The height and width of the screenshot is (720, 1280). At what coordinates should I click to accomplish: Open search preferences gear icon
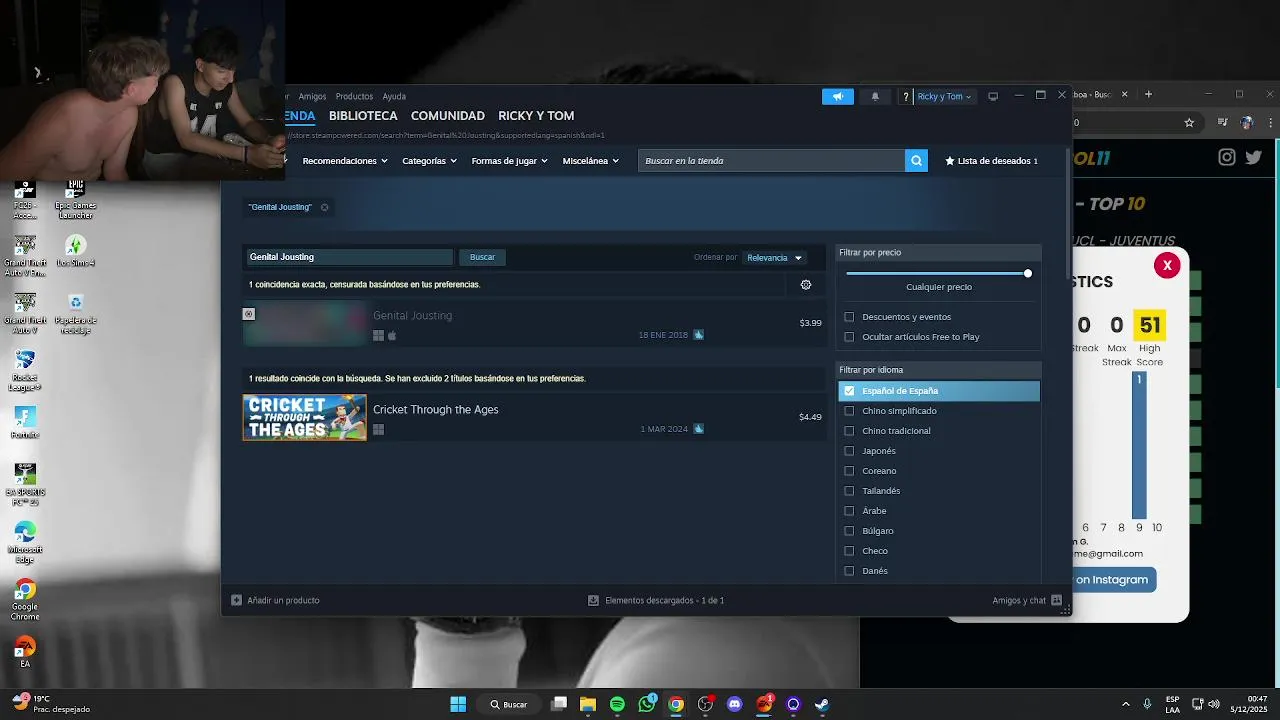(x=806, y=285)
